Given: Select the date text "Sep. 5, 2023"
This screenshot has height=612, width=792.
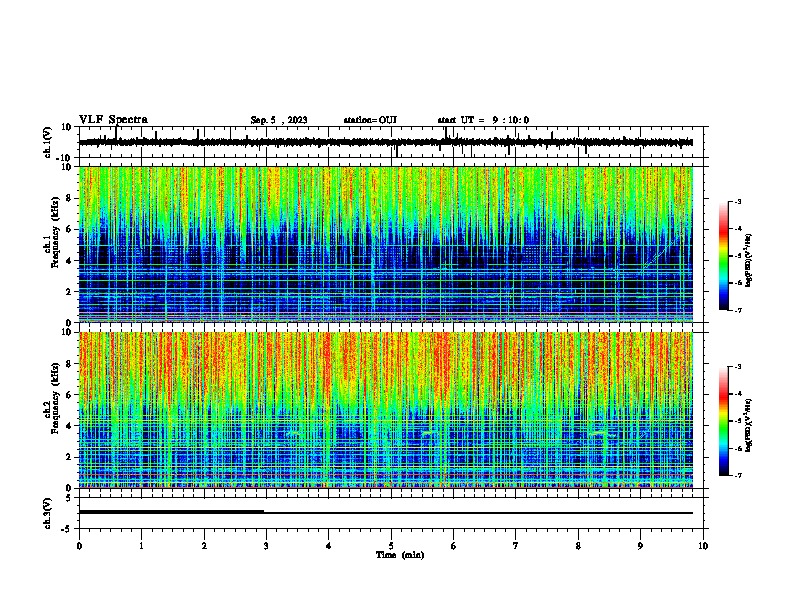Looking at the screenshot, I should click(x=279, y=120).
